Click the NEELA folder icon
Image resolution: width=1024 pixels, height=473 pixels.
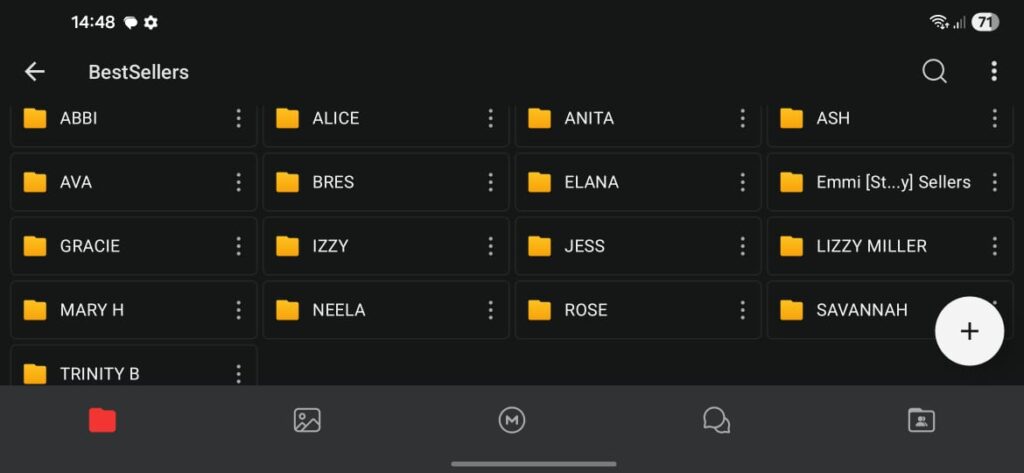287,310
